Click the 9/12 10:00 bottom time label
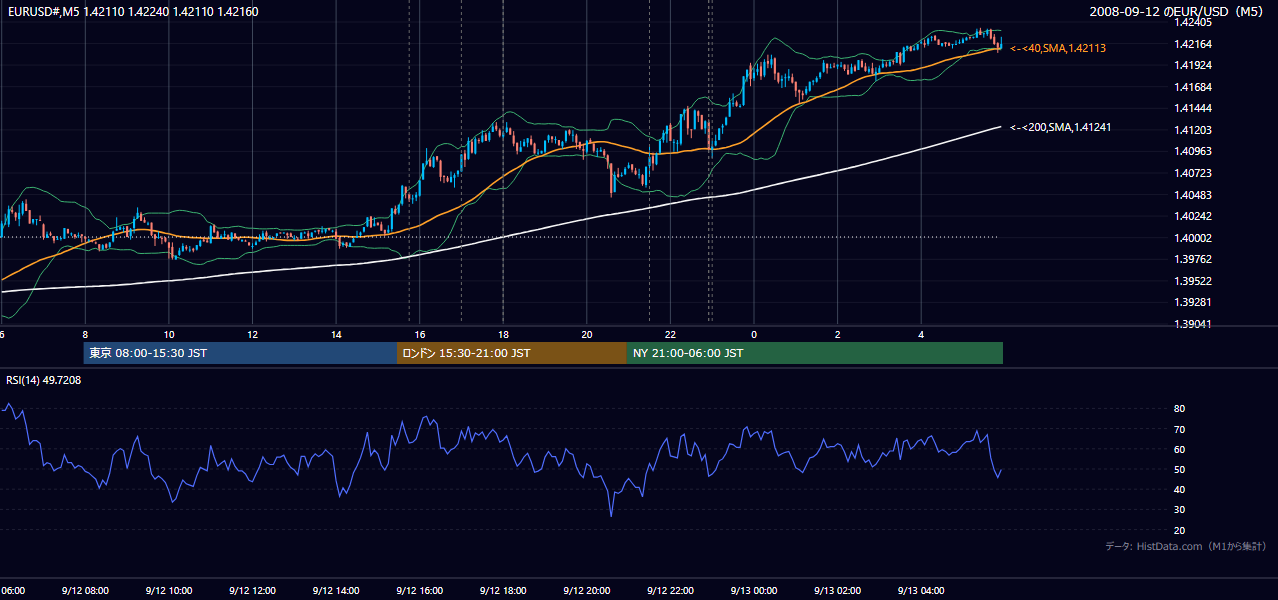This screenshot has height=600, width=1278. point(169,591)
